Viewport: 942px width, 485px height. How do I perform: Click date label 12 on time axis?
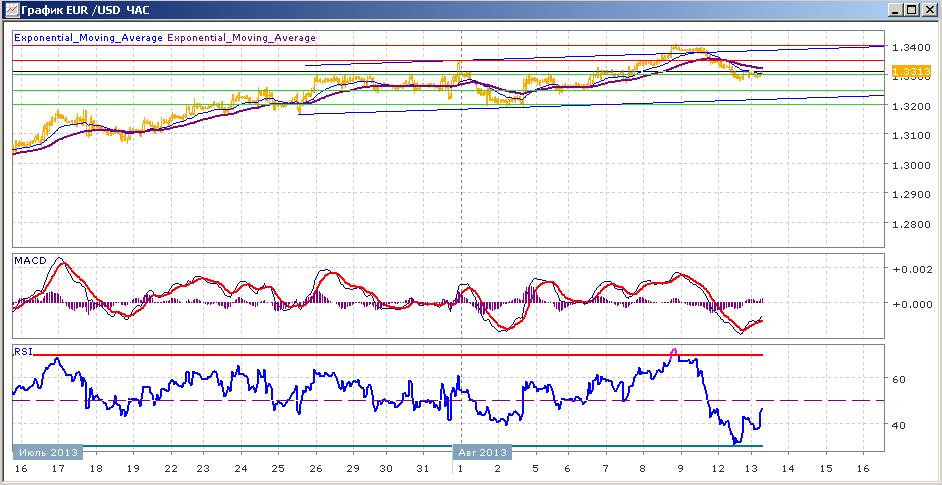coord(717,468)
